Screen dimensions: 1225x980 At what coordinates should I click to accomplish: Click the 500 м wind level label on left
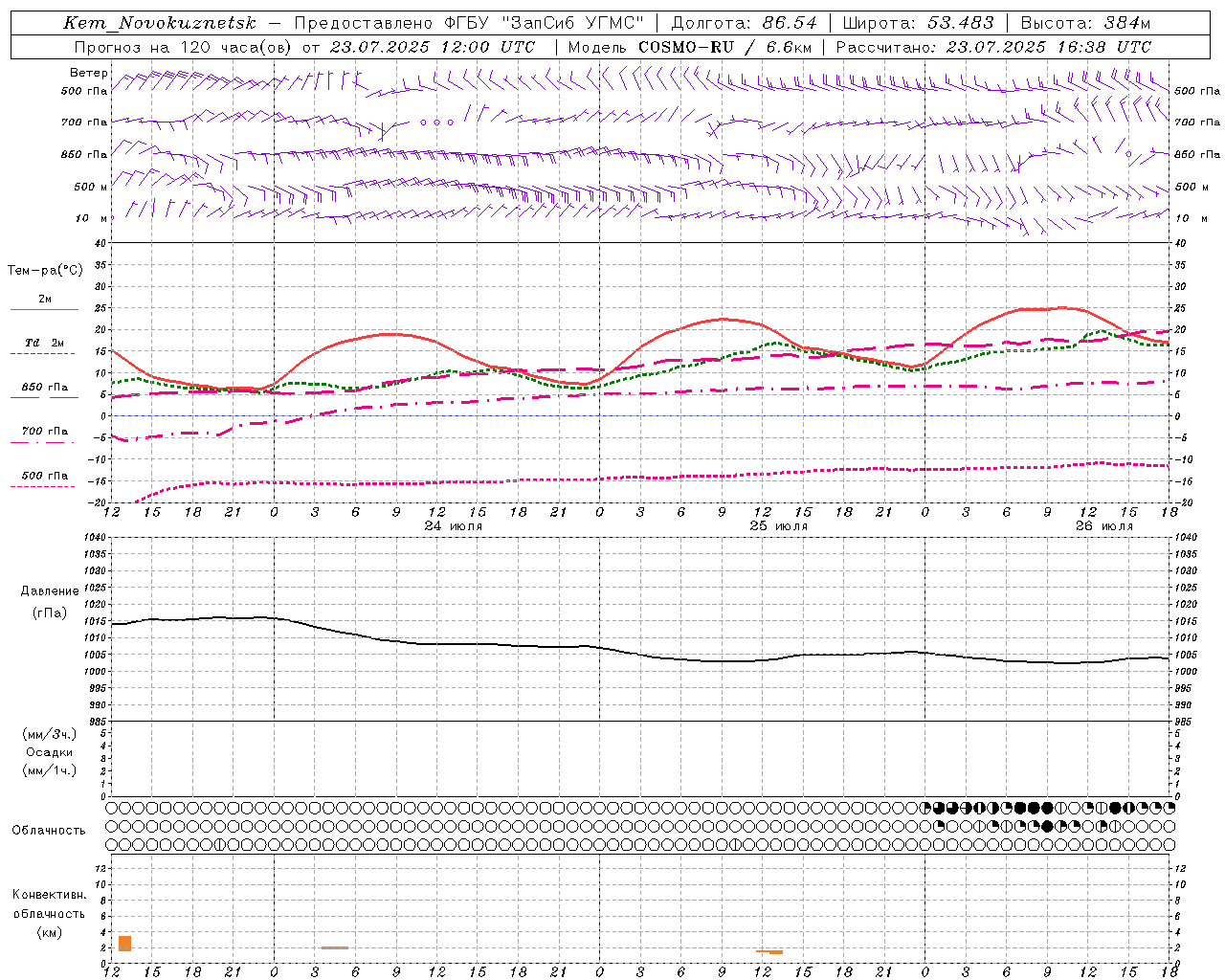(x=92, y=187)
